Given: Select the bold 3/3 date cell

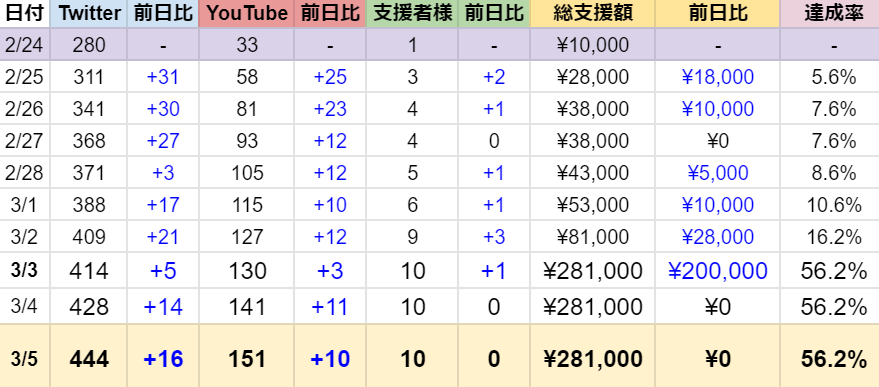Looking at the screenshot, I should coord(24,271).
